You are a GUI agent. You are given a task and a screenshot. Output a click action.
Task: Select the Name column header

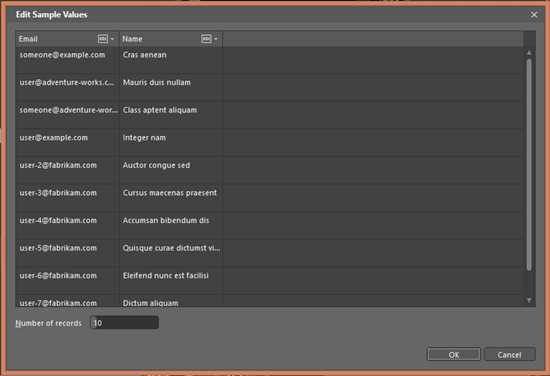click(170, 39)
